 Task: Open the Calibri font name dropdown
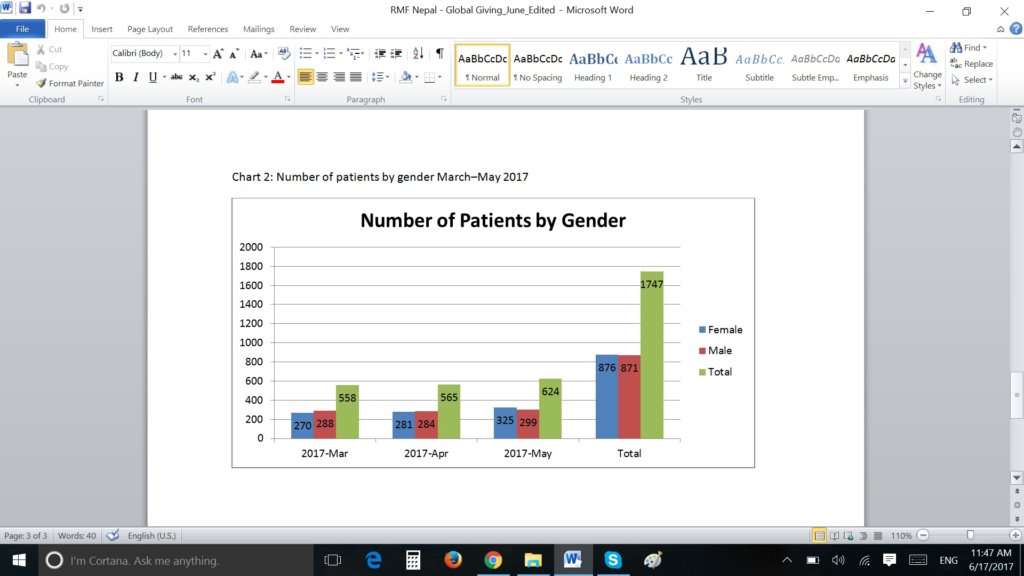pos(175,54)
